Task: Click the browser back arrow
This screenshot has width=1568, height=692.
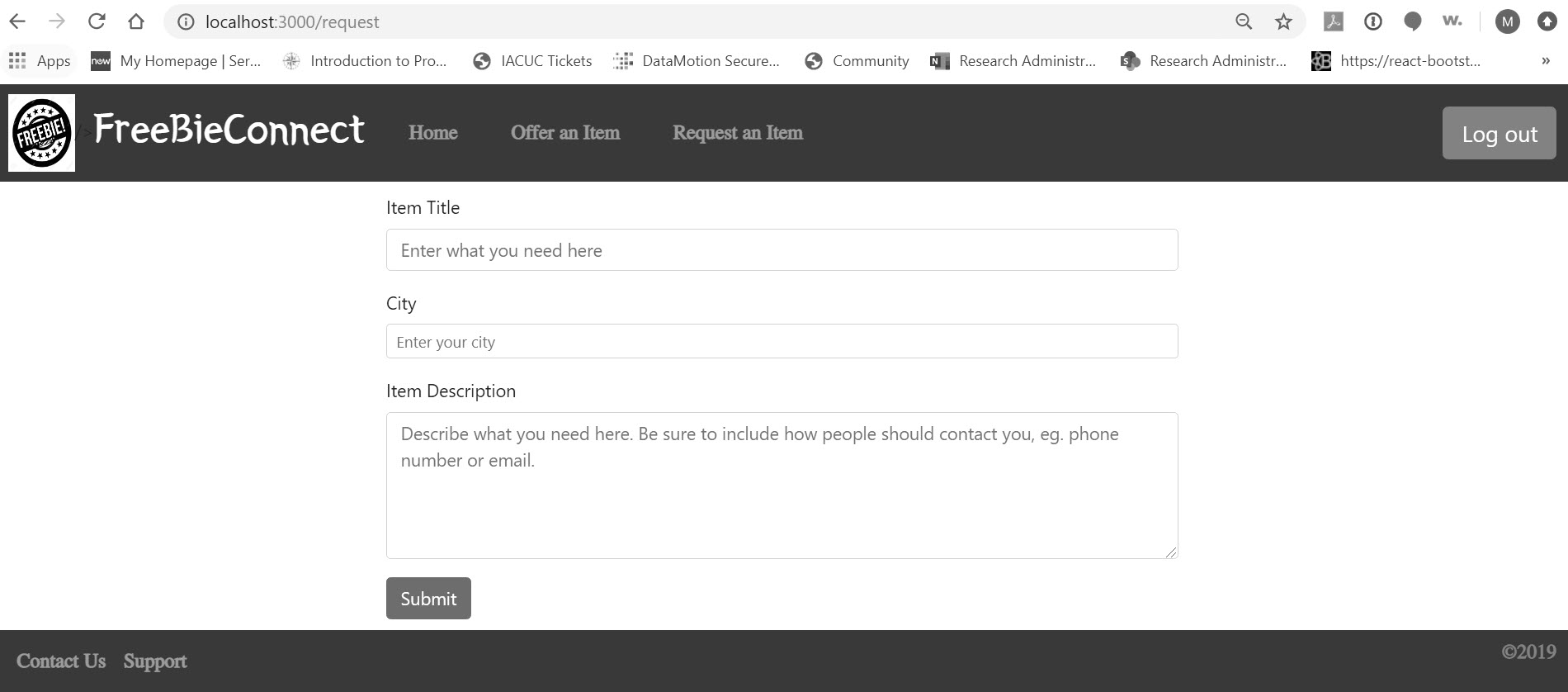Action: click(17, 21)
